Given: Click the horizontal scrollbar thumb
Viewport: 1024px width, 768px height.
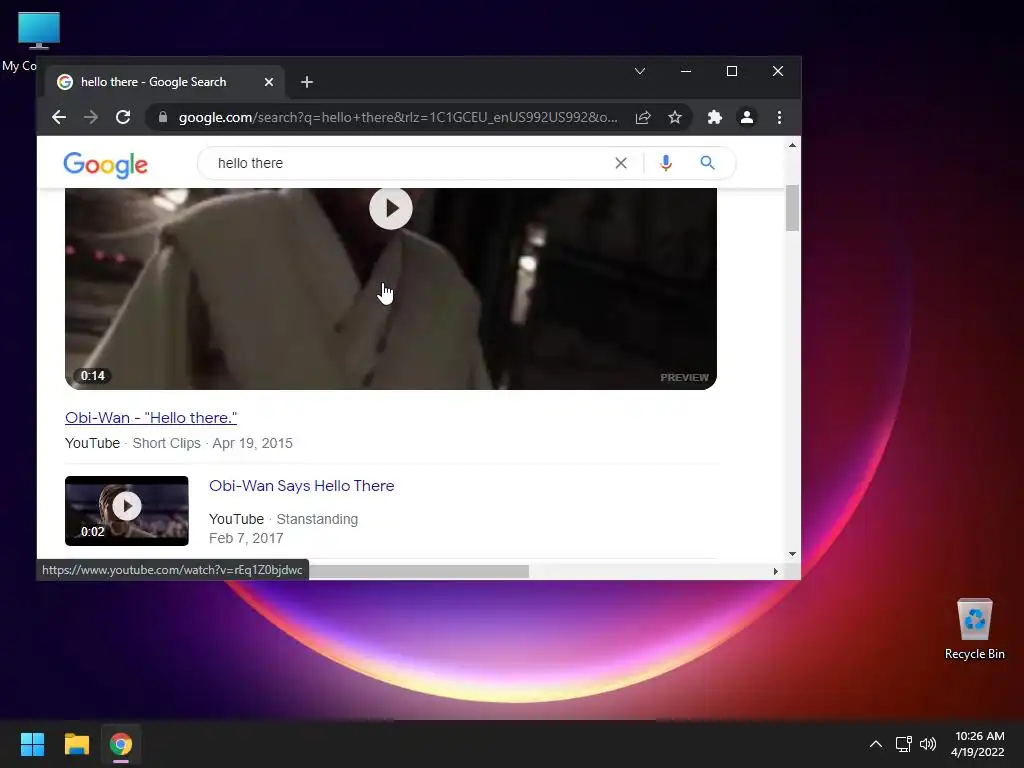Looking at the screenshot, I should click(x=419, y=571).
